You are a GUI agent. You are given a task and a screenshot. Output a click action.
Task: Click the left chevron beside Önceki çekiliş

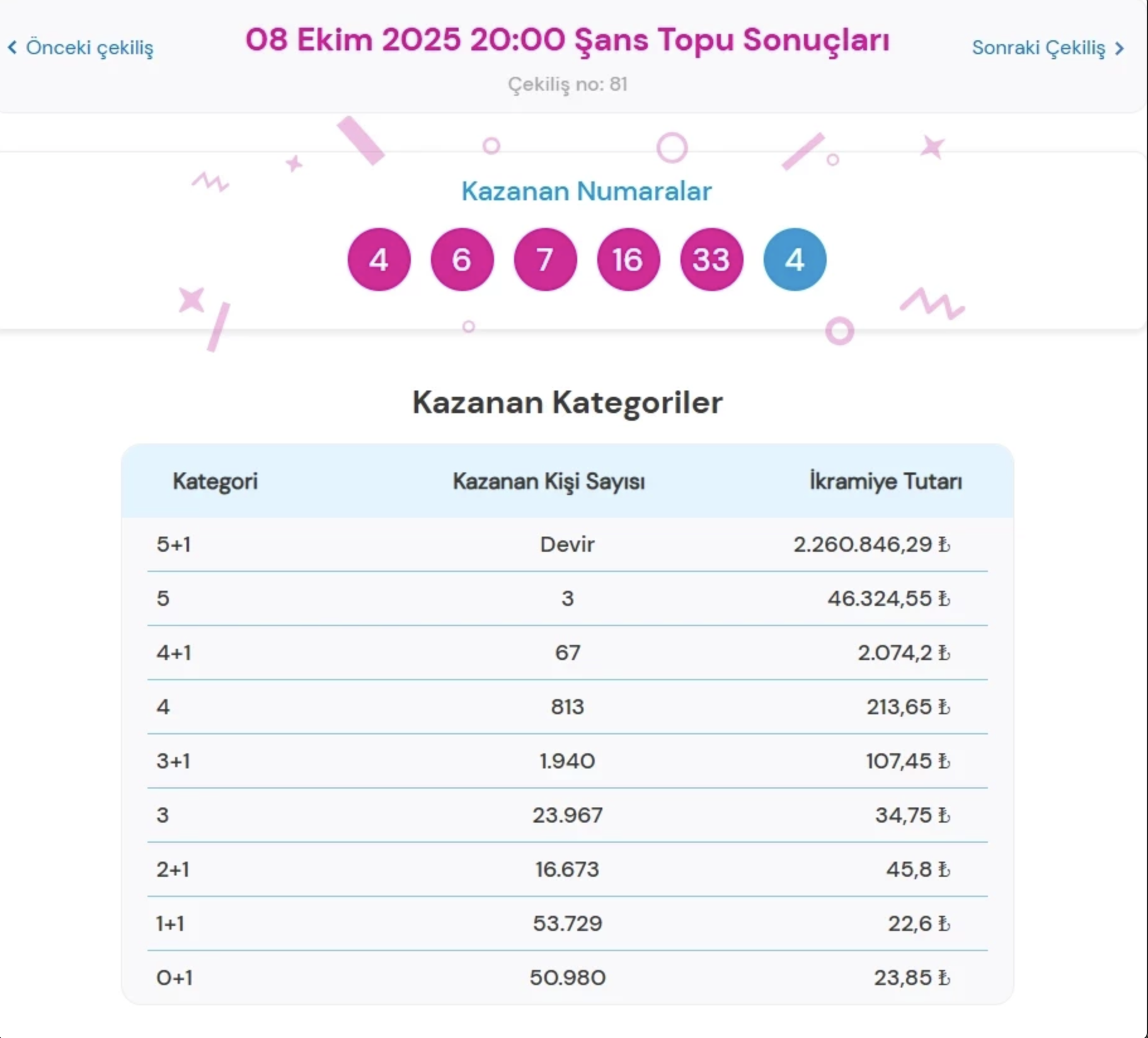click(x=12, y=48)
